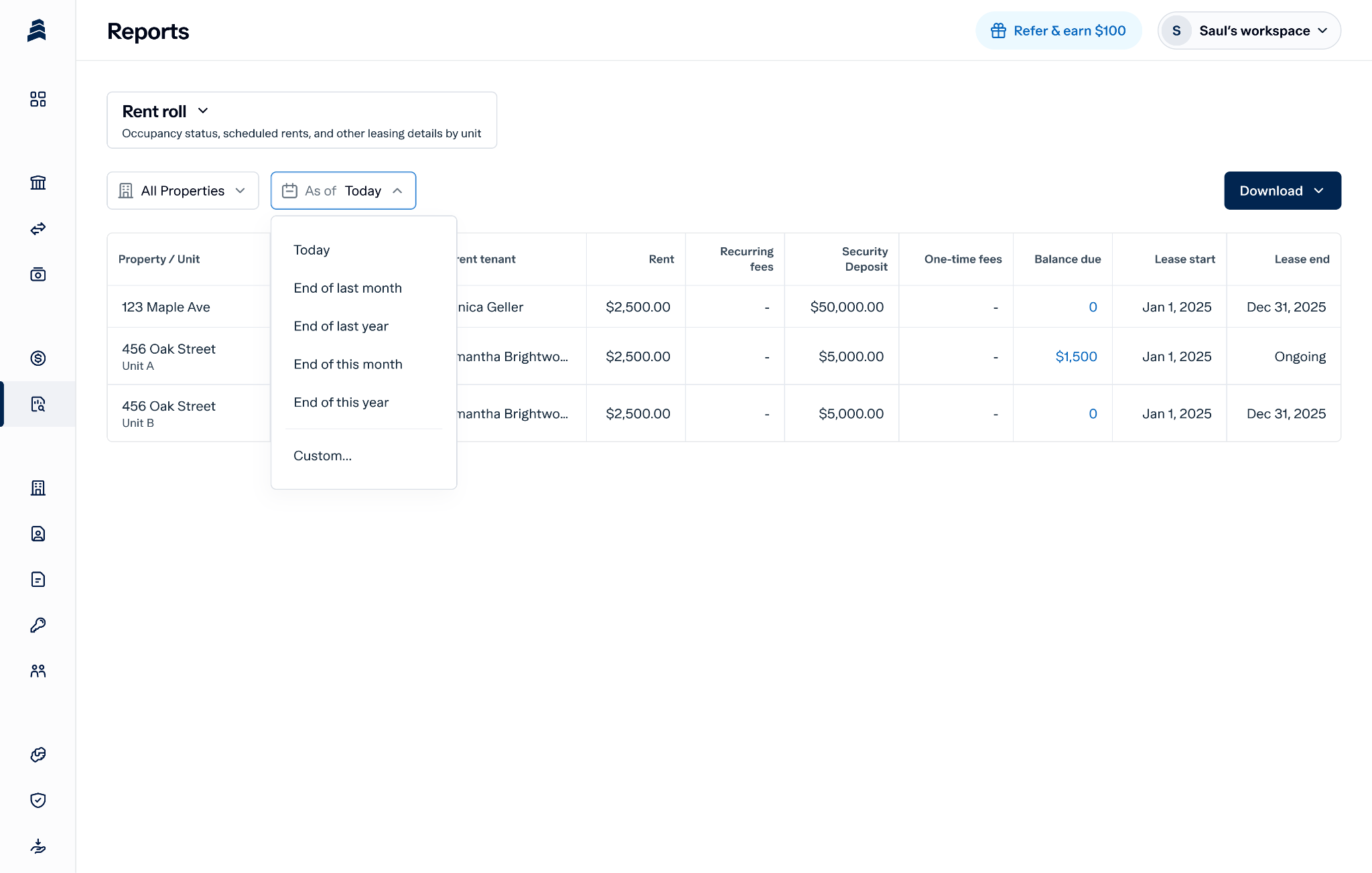Click the people group sidebar icon

[x=38, y=671]
